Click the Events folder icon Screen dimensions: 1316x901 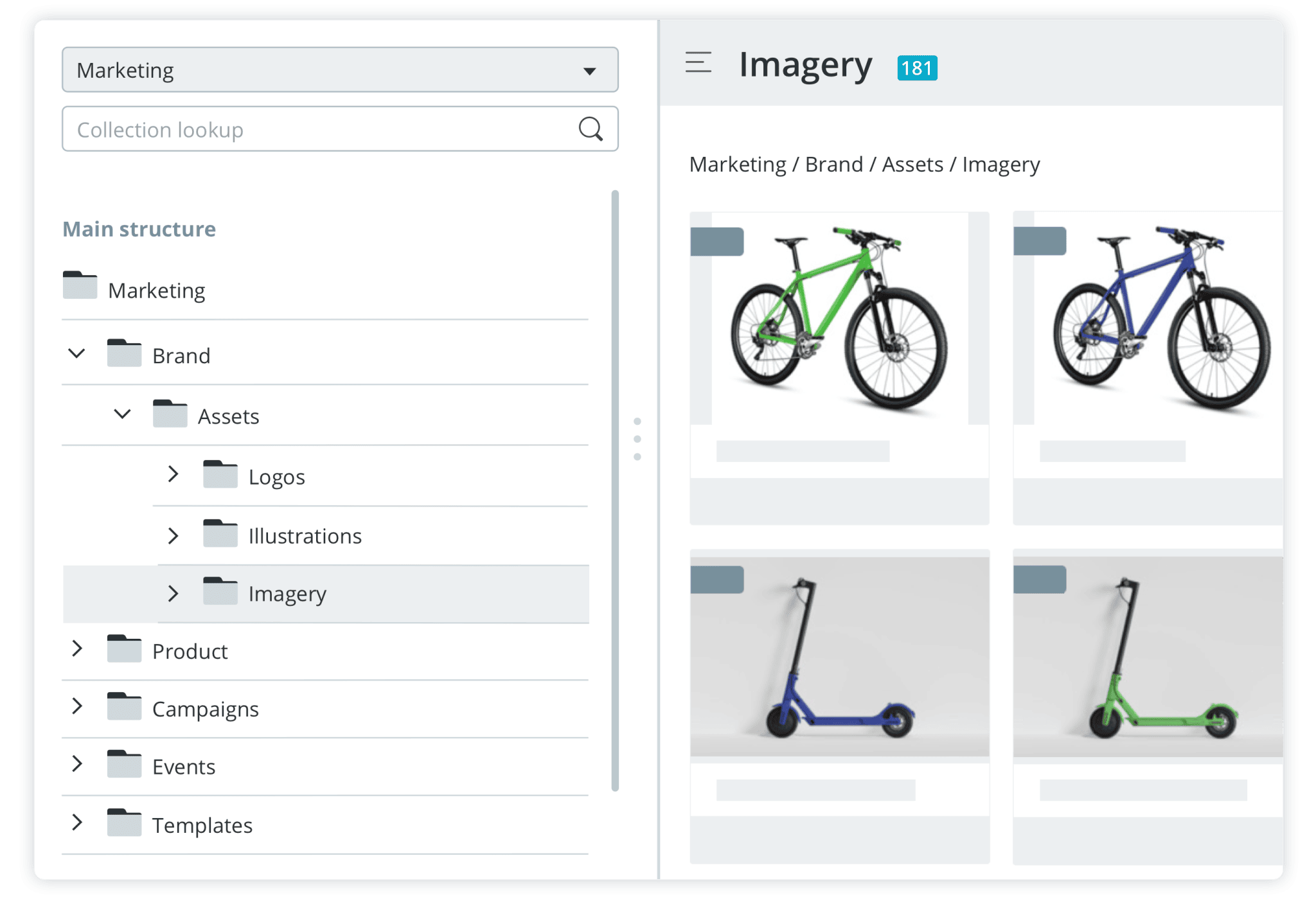coord(124,763)
